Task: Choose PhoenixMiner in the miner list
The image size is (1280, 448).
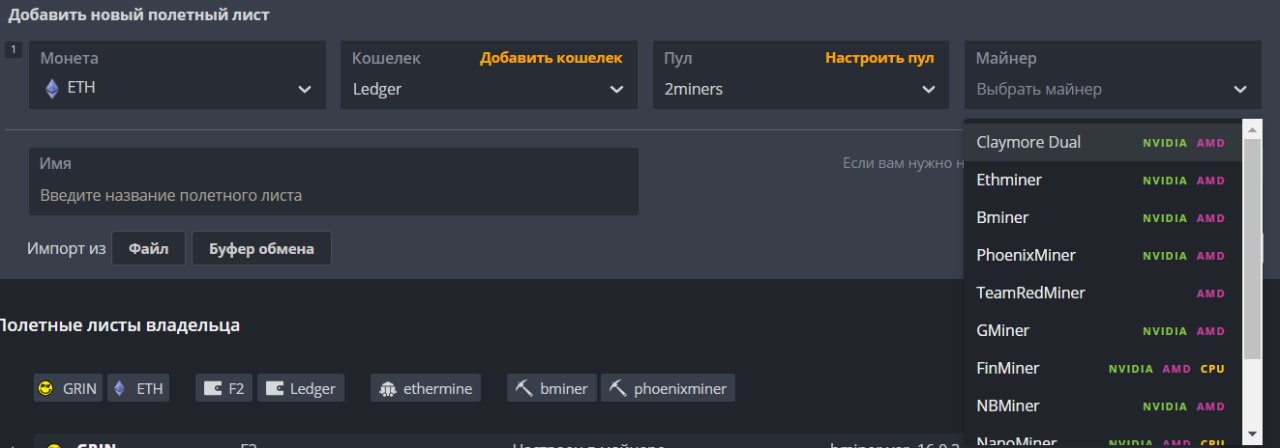Action: point(1102,255)
